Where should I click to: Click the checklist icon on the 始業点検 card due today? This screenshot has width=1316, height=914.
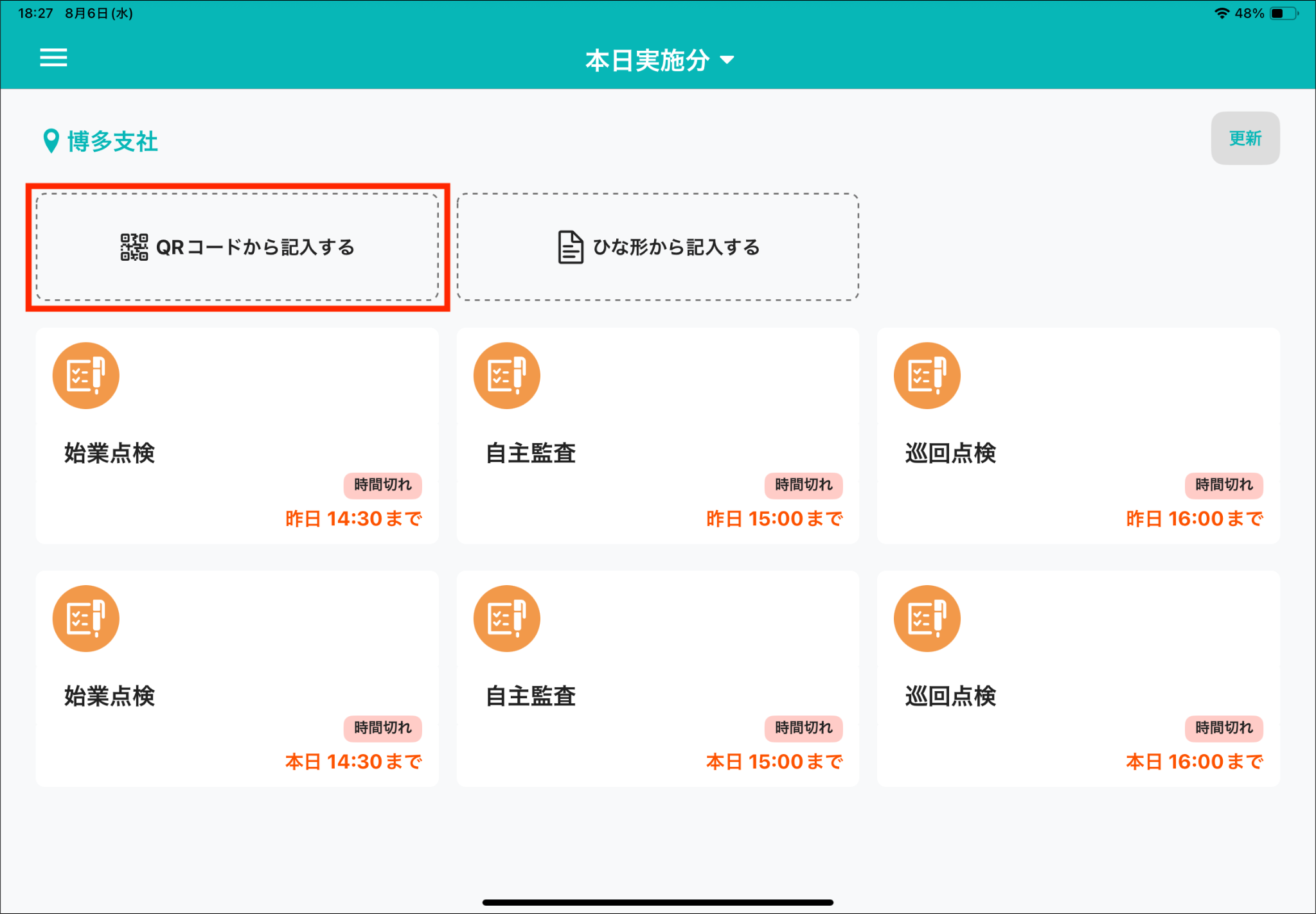(86, 619)
